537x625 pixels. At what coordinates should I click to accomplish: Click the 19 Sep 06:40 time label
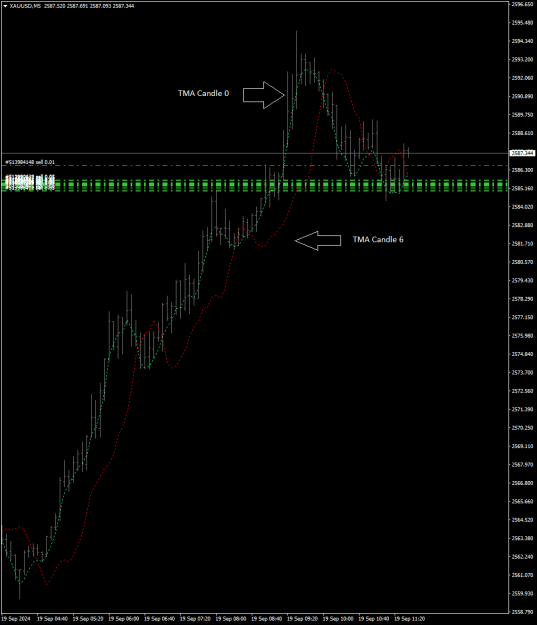(159, 619)
